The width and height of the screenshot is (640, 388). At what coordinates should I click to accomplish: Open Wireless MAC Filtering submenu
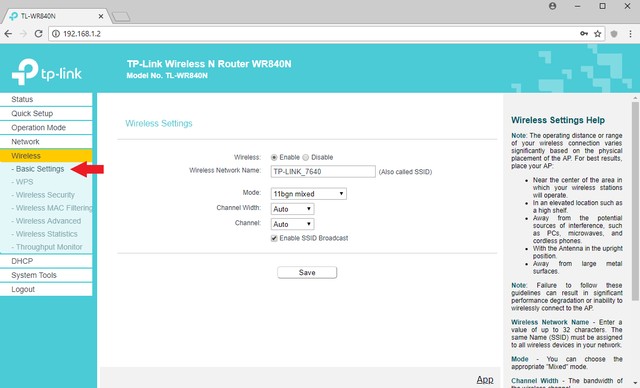52,208
